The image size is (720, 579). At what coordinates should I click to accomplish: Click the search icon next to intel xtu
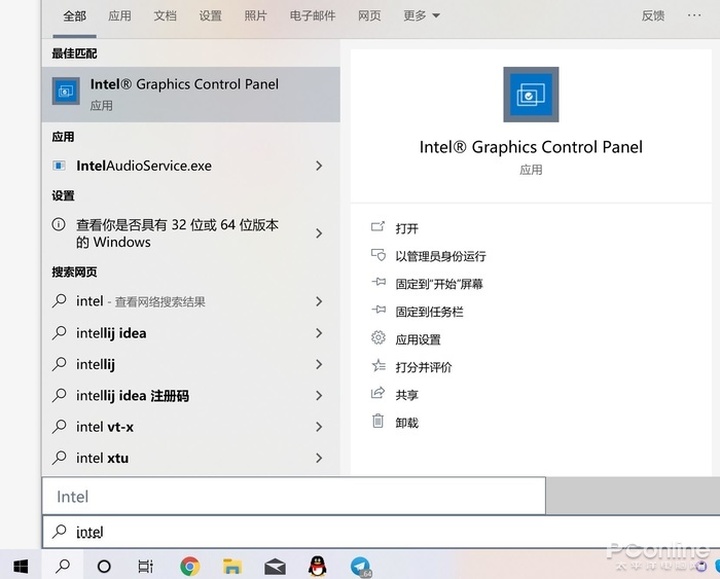tap(59, 458)
